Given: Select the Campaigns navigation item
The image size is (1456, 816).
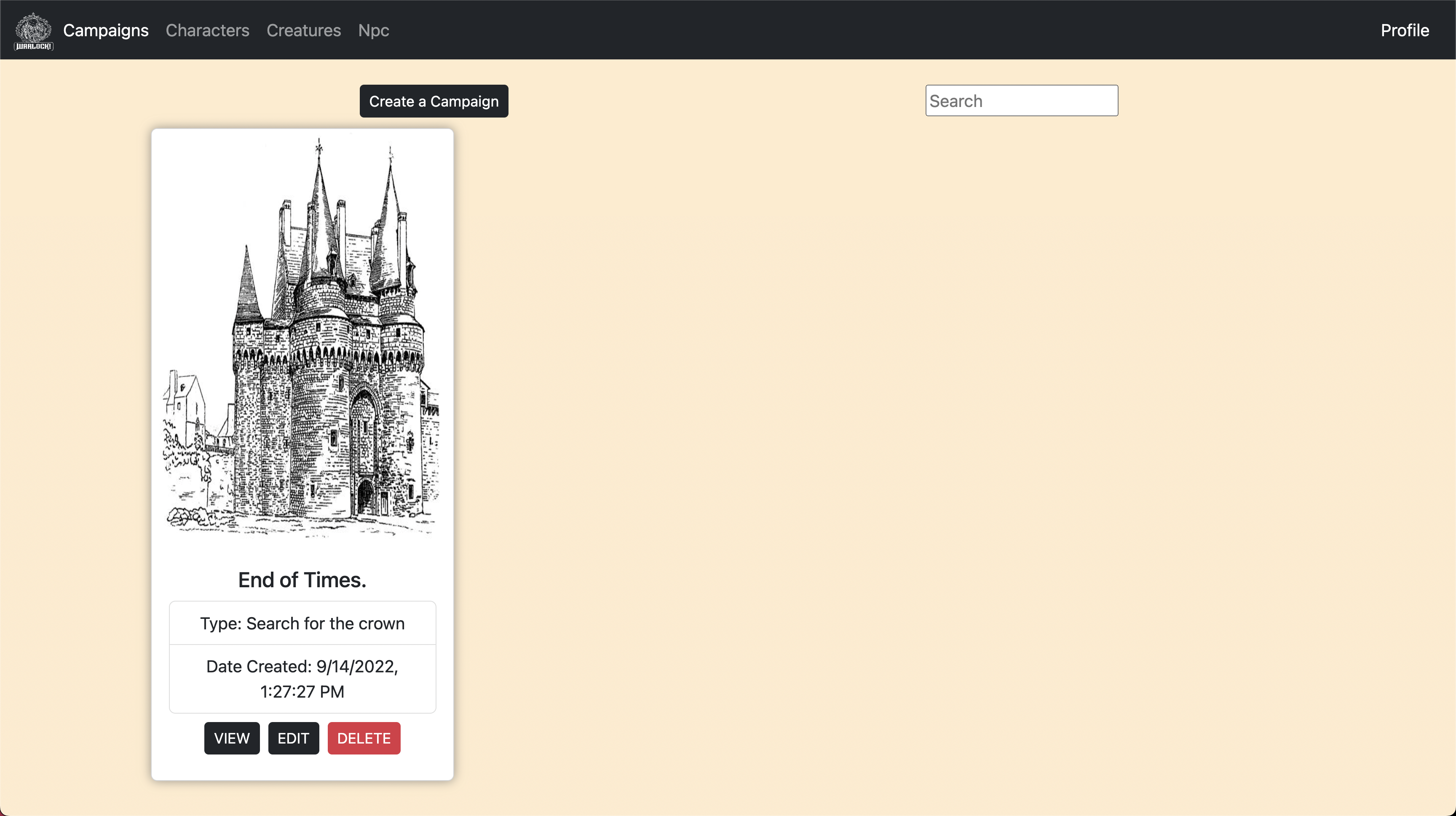Looking at the screenshot, I should click(x=105, y=30).
